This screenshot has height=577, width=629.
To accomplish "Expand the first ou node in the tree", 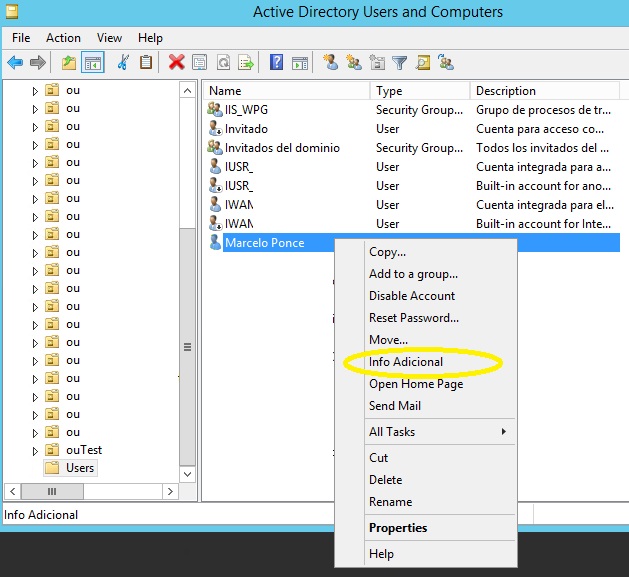I will coord(35,91).
